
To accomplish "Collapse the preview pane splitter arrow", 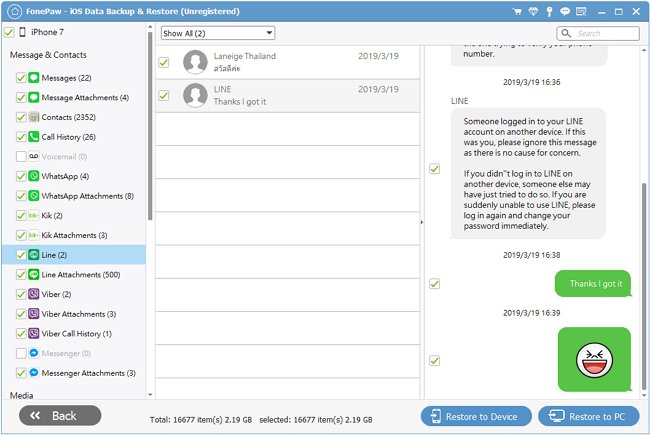I will (422, 222).
